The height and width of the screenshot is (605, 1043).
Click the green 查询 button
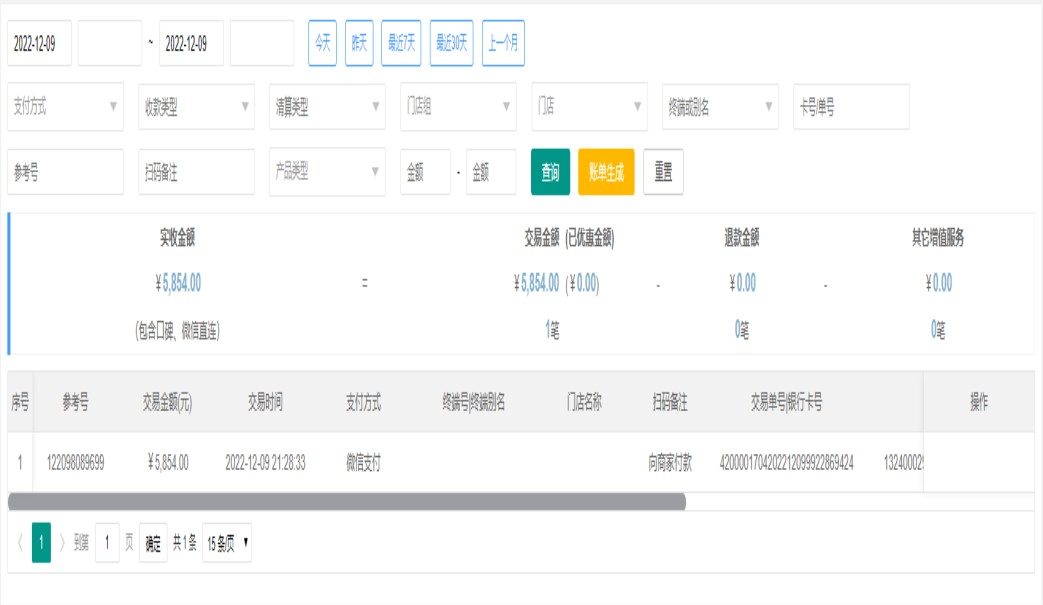[x=550, y=172]
